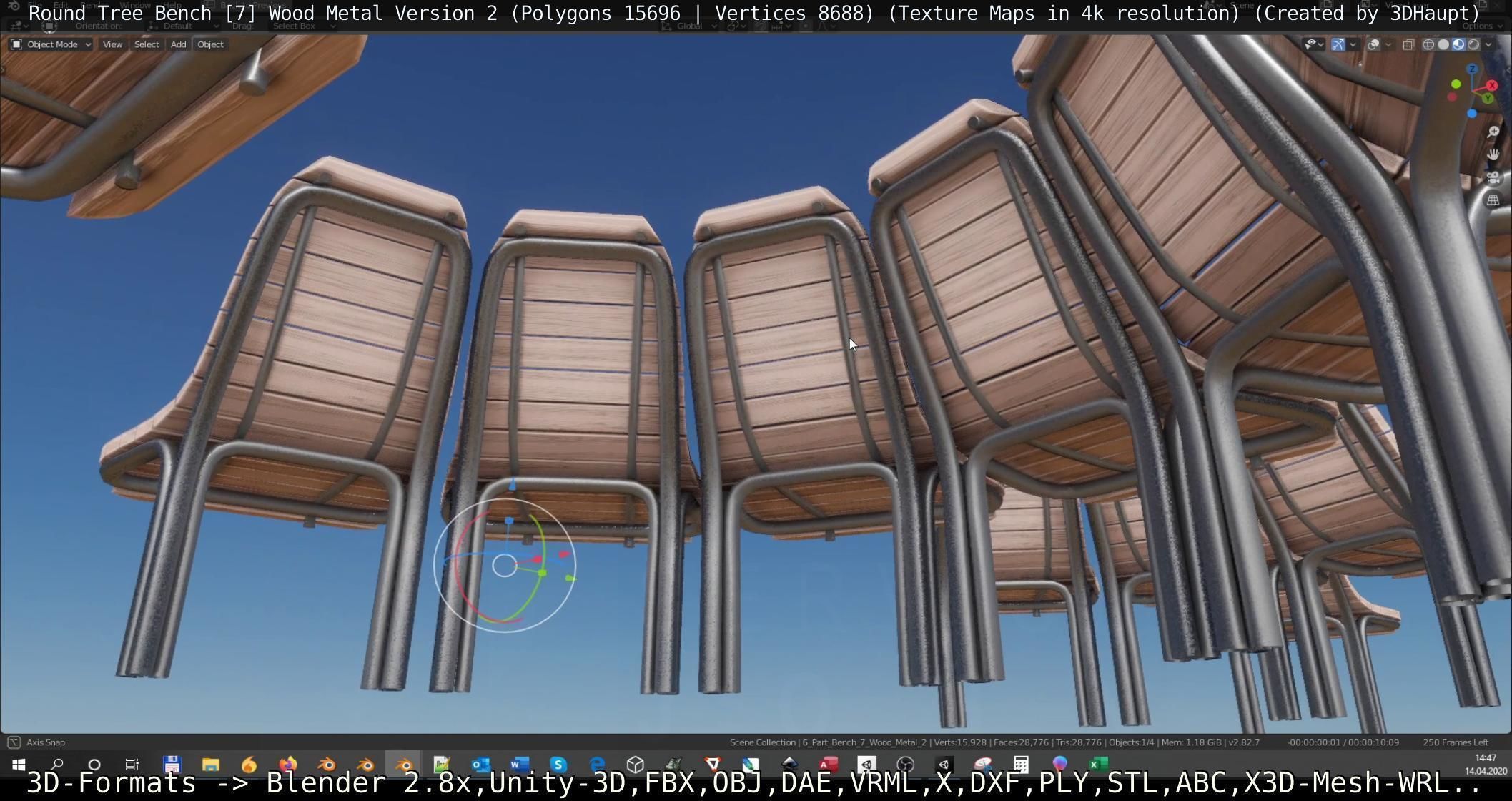
Task: Switch perspective/orthographic with grid icon
Action: (x=1493, y=200)
